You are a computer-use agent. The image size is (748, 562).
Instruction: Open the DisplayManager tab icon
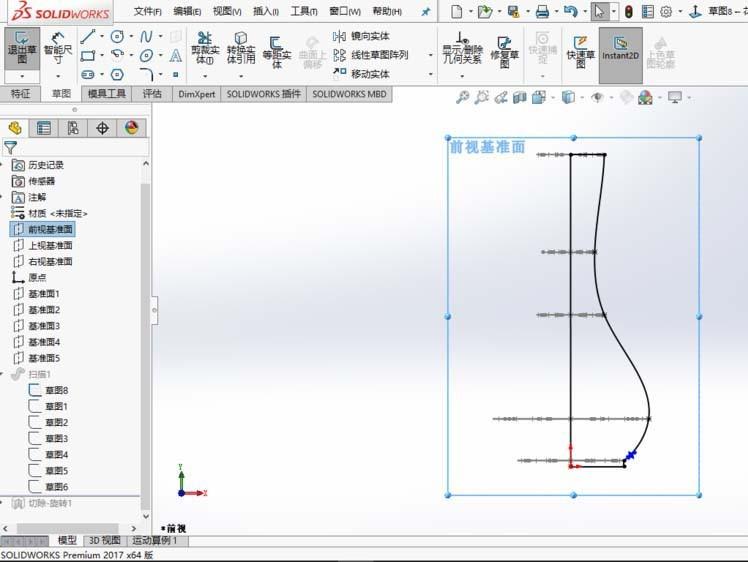pos(131,128)
